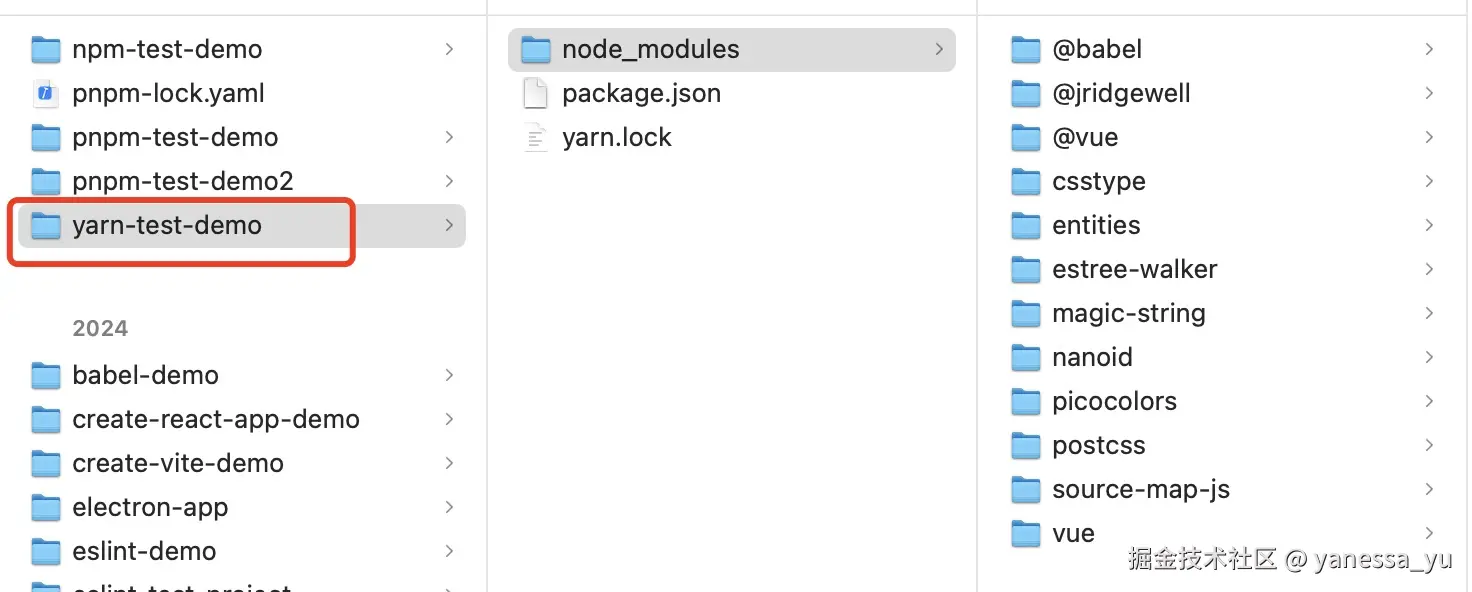Click the vue folder icon

tap(1026, 534)
